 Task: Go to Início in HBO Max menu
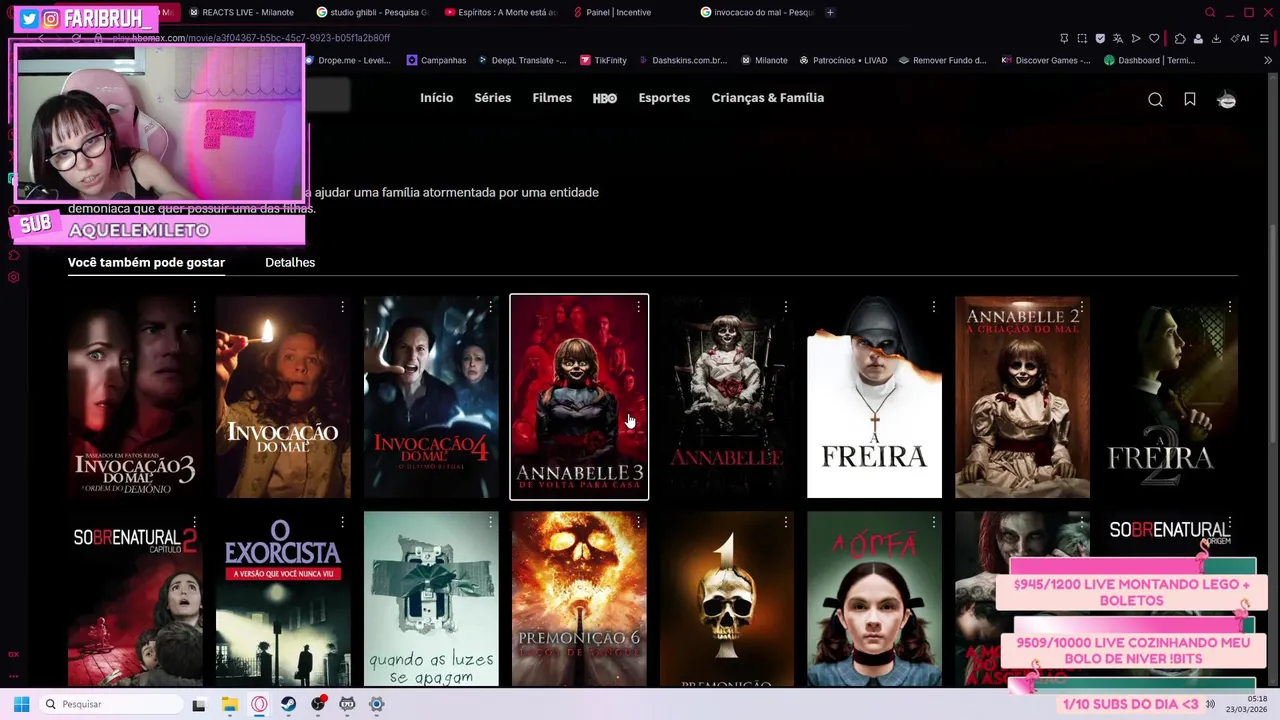436,98
